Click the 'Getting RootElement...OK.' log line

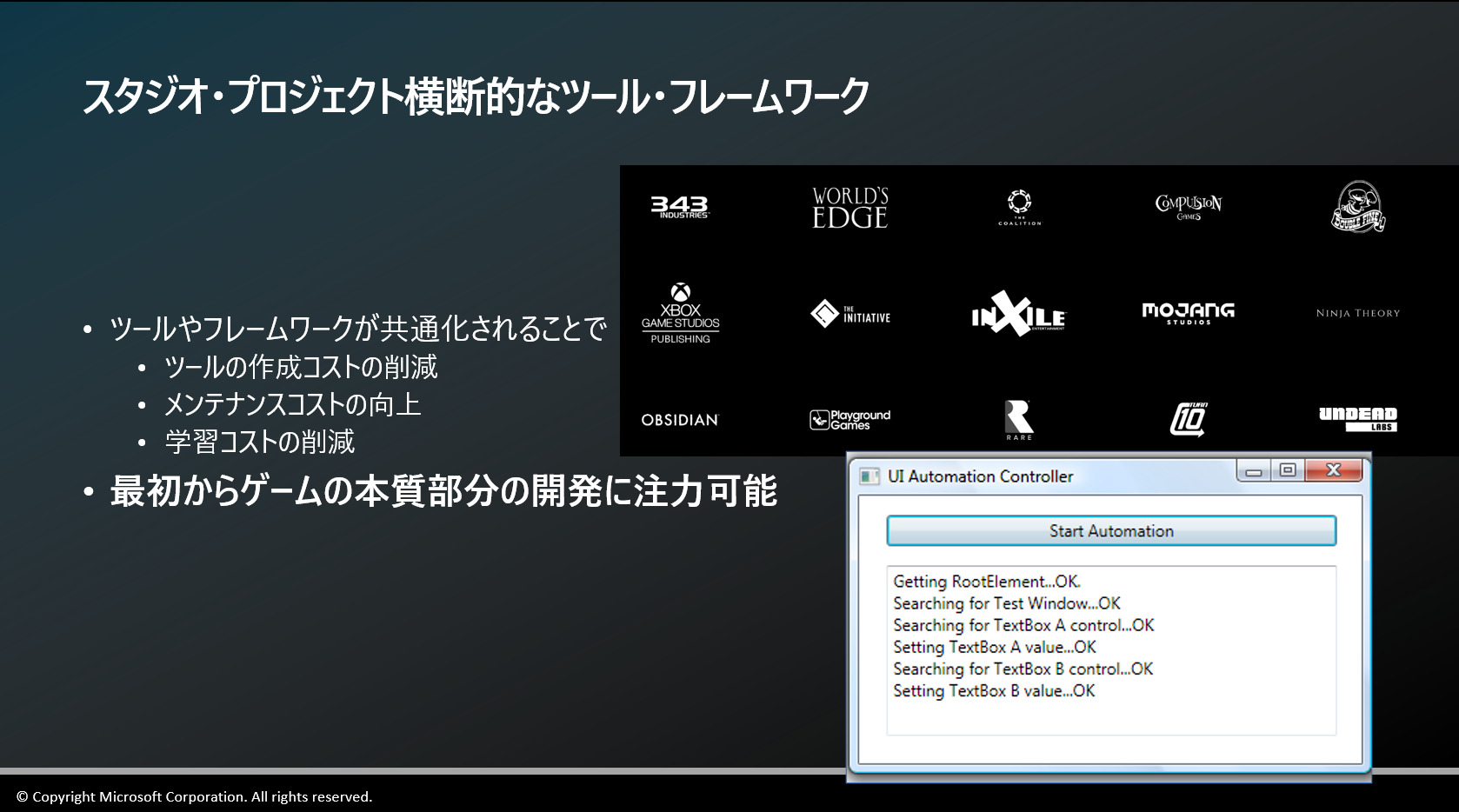tap(987, 582)
